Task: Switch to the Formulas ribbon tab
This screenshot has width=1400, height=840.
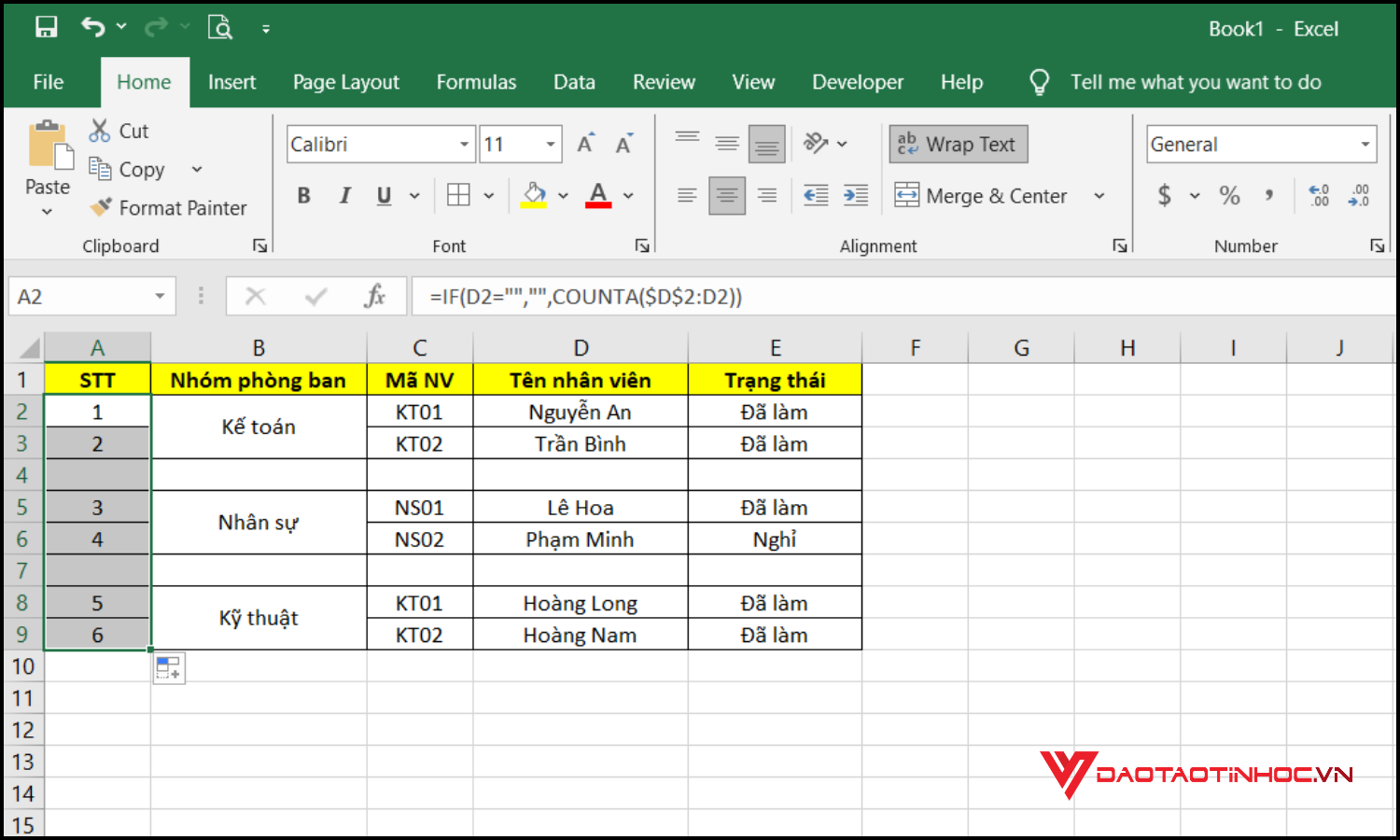Action: click(476, 82)
